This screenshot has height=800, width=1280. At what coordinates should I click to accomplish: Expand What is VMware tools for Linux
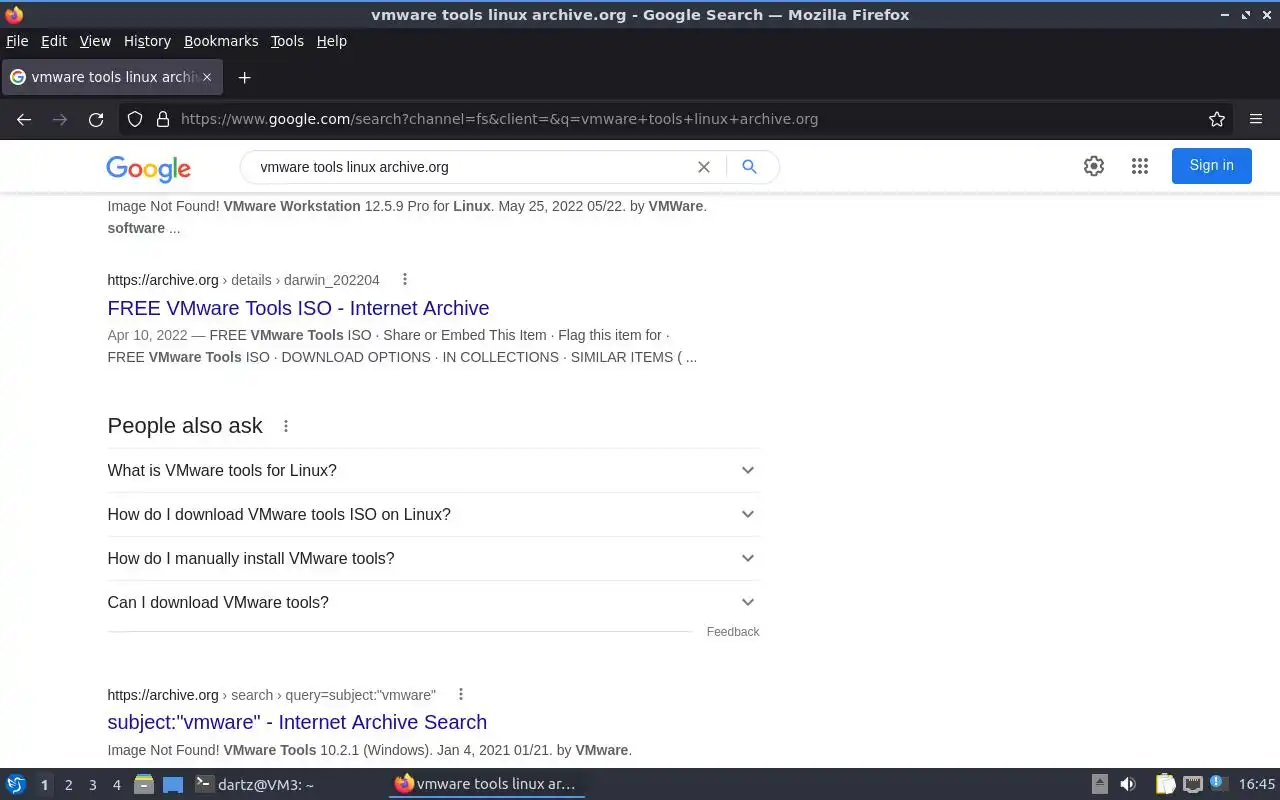433,470
